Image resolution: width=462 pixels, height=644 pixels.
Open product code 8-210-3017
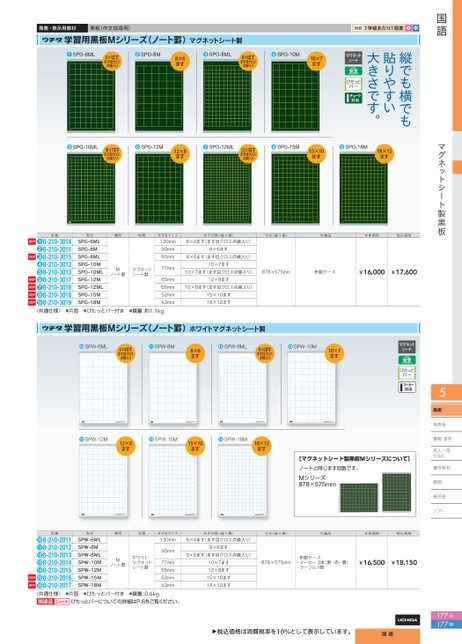(x=55, y=280)
